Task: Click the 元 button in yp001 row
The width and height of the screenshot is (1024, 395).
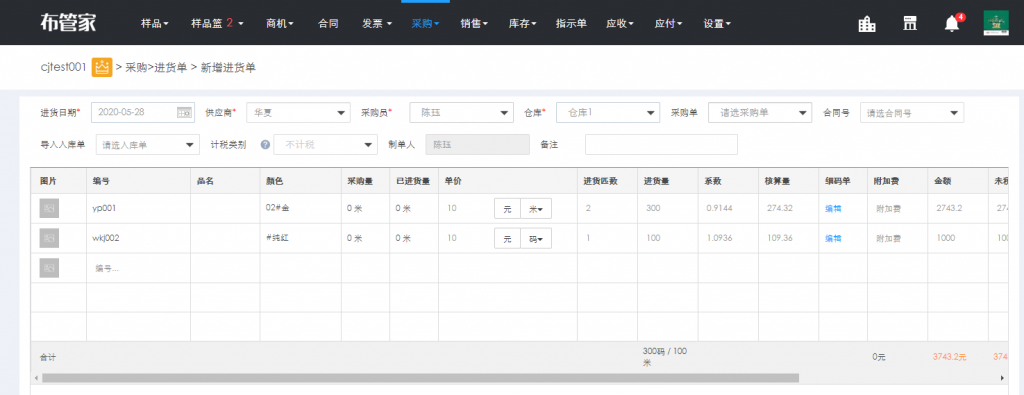Action: 507,208
